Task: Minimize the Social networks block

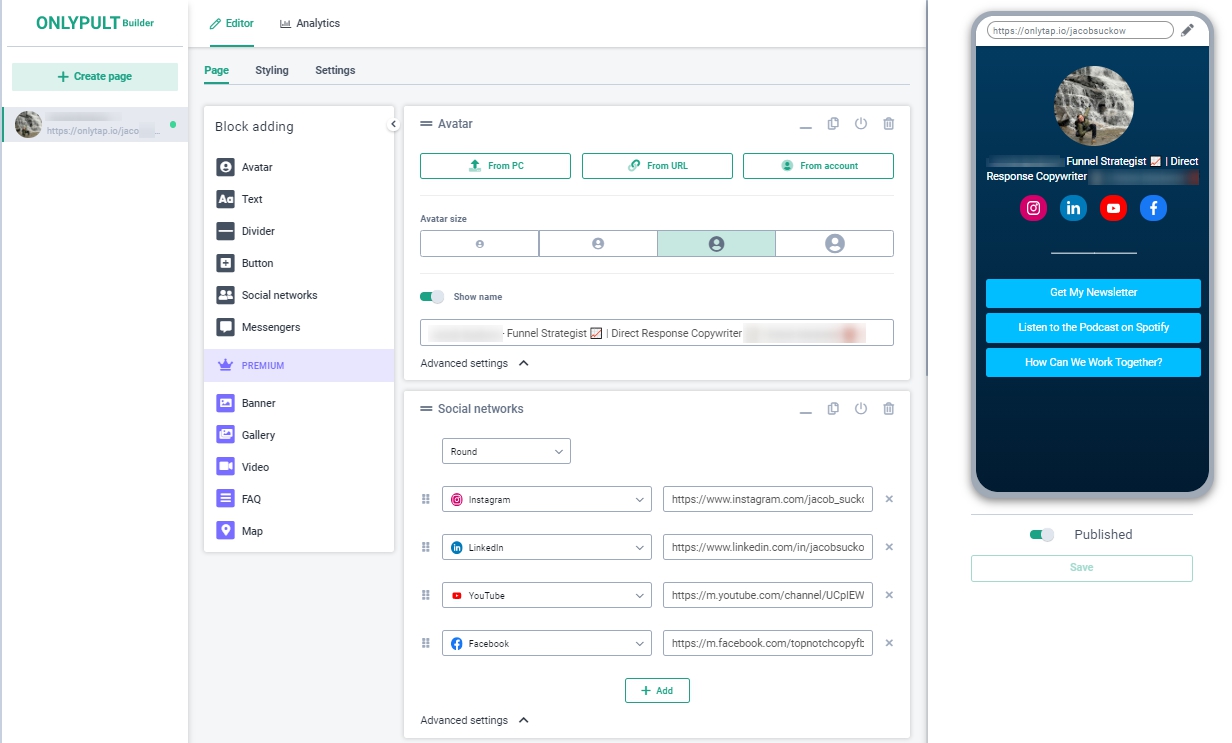Action: pyautogui.click(x=805, y=411)
